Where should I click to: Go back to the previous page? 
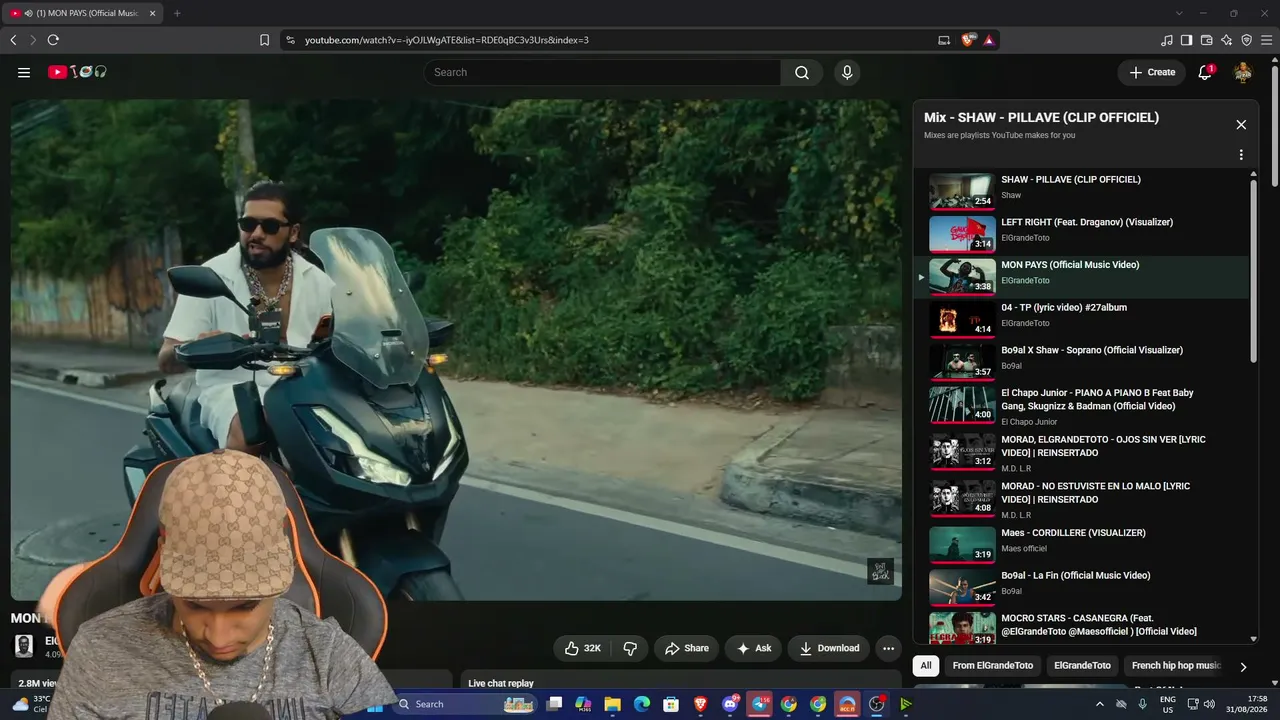point(13,40)
